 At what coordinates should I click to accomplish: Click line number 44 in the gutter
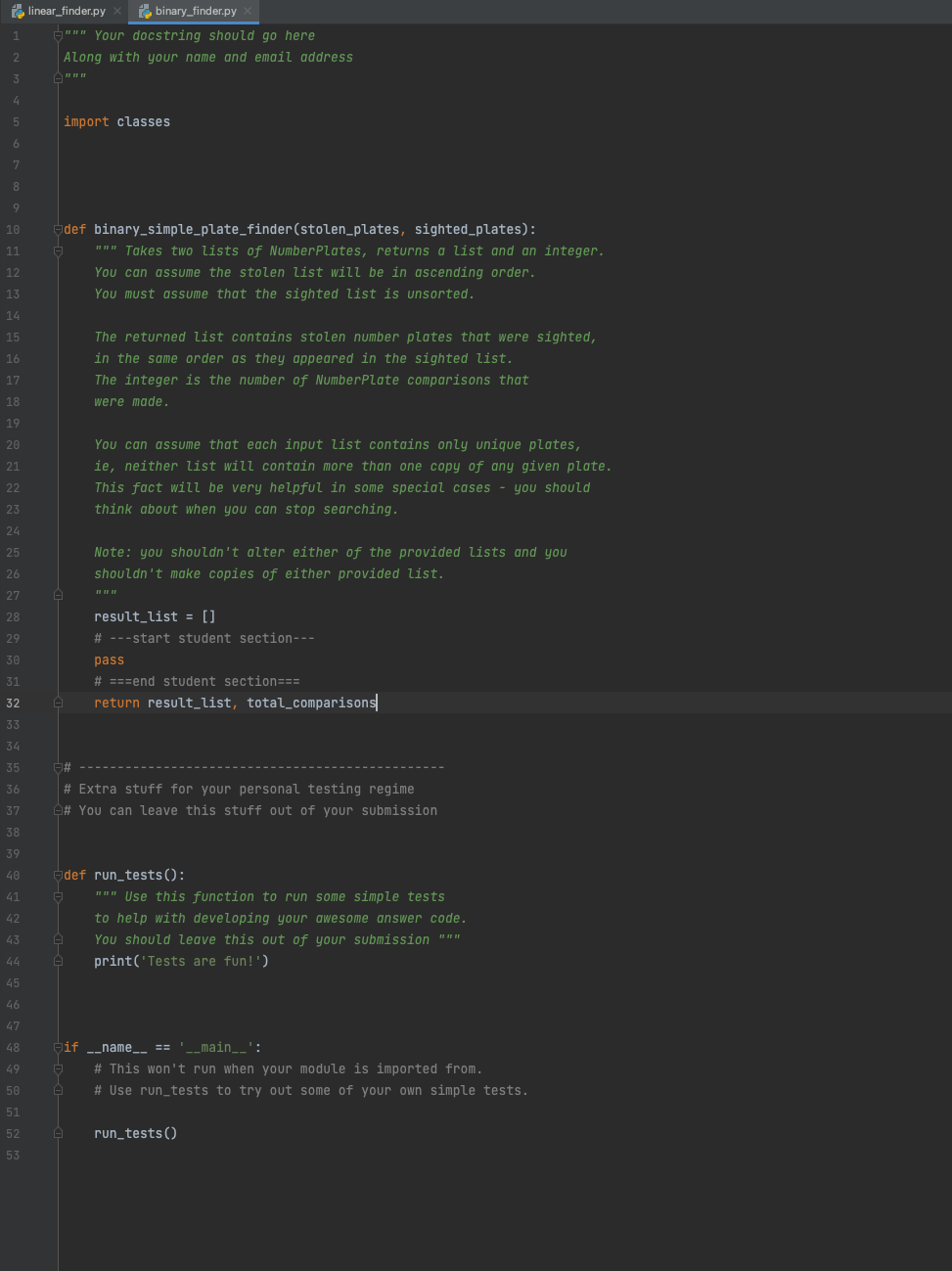[x=13, y=962]
